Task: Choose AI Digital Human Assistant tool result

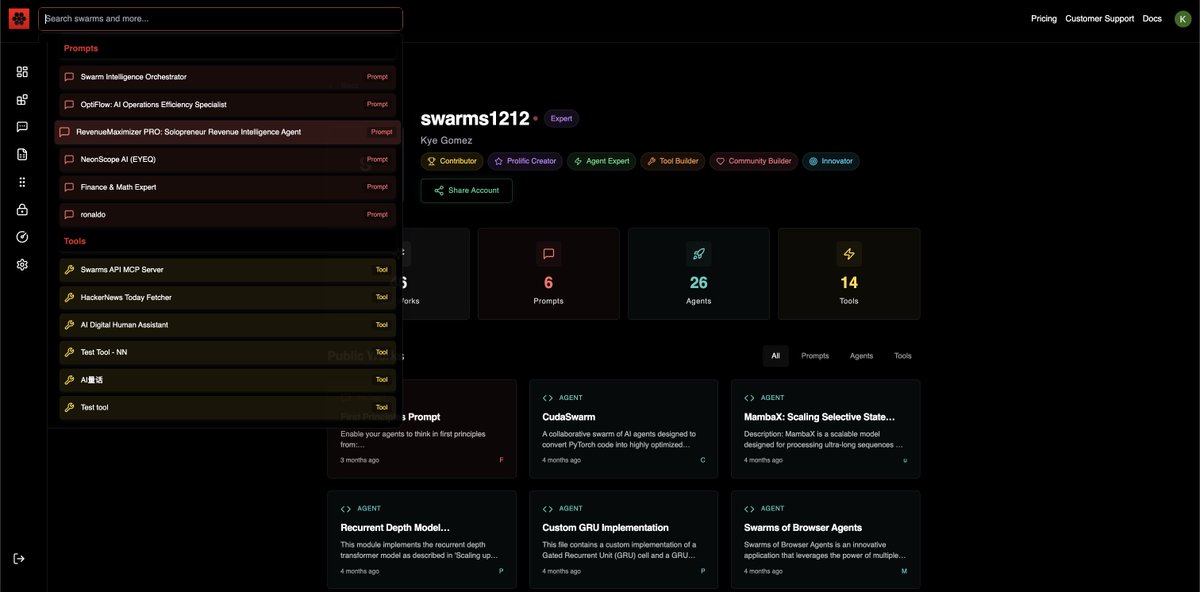Action: pos(227,325)
